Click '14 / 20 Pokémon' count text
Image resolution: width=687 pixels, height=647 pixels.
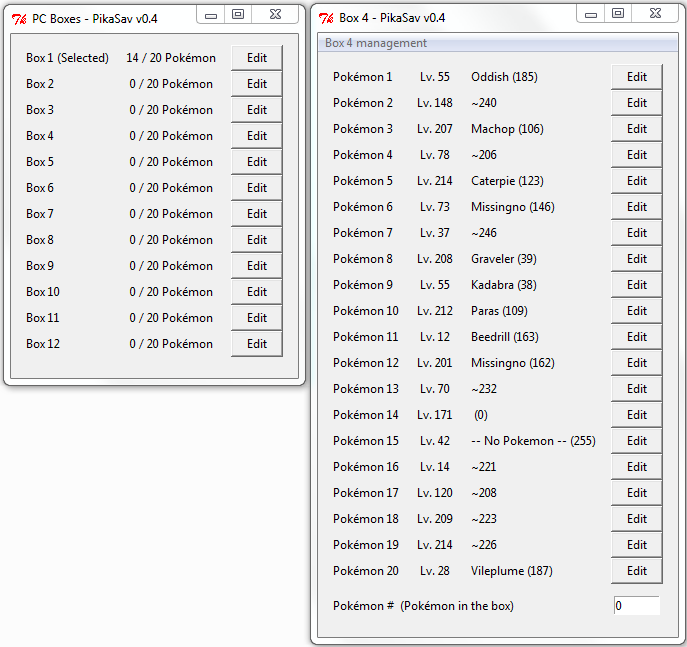tap(171, 58)
